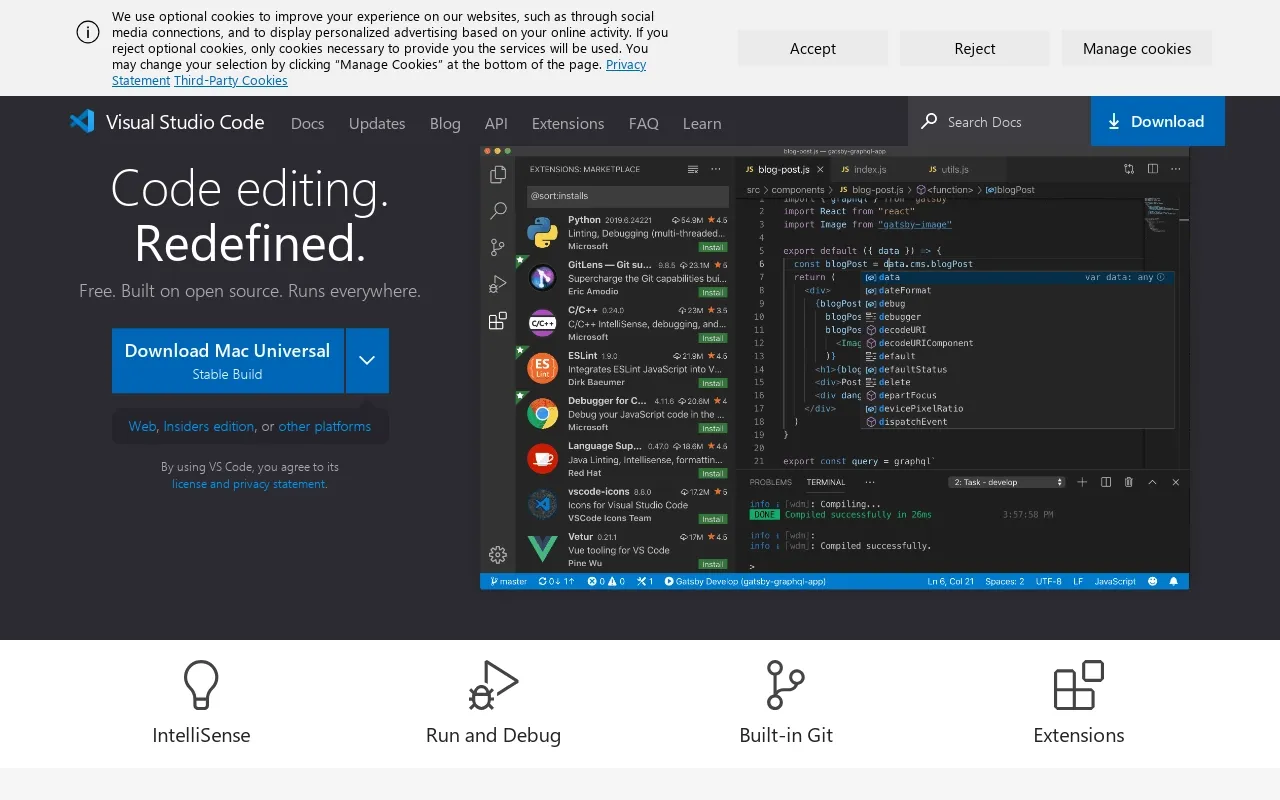Image resolution: width=1280 pixels, height=800 pixels.
Task: Select the PROBLEMS panel tab
Action: 770,482
